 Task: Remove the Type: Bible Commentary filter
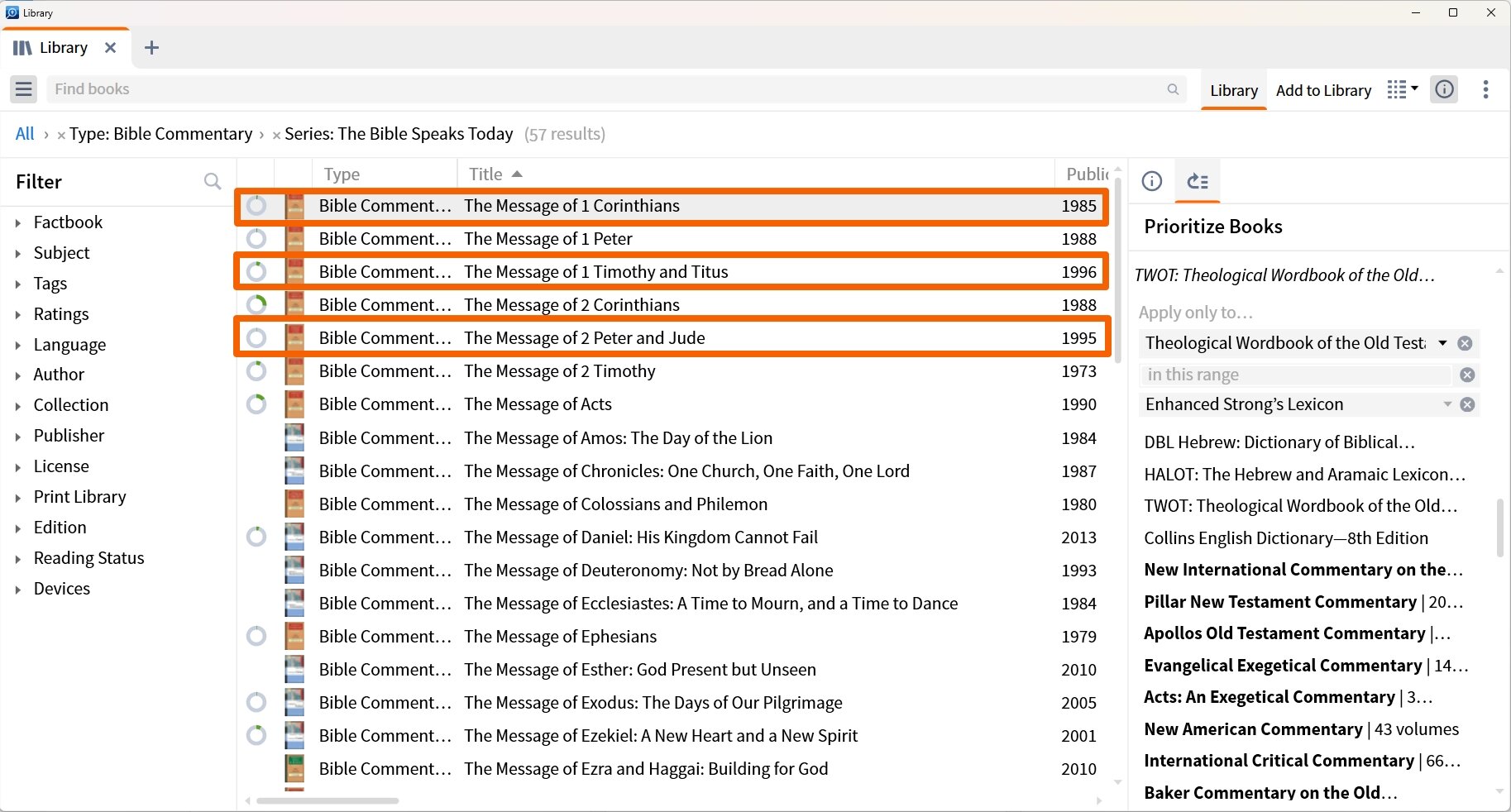point(61,136)
